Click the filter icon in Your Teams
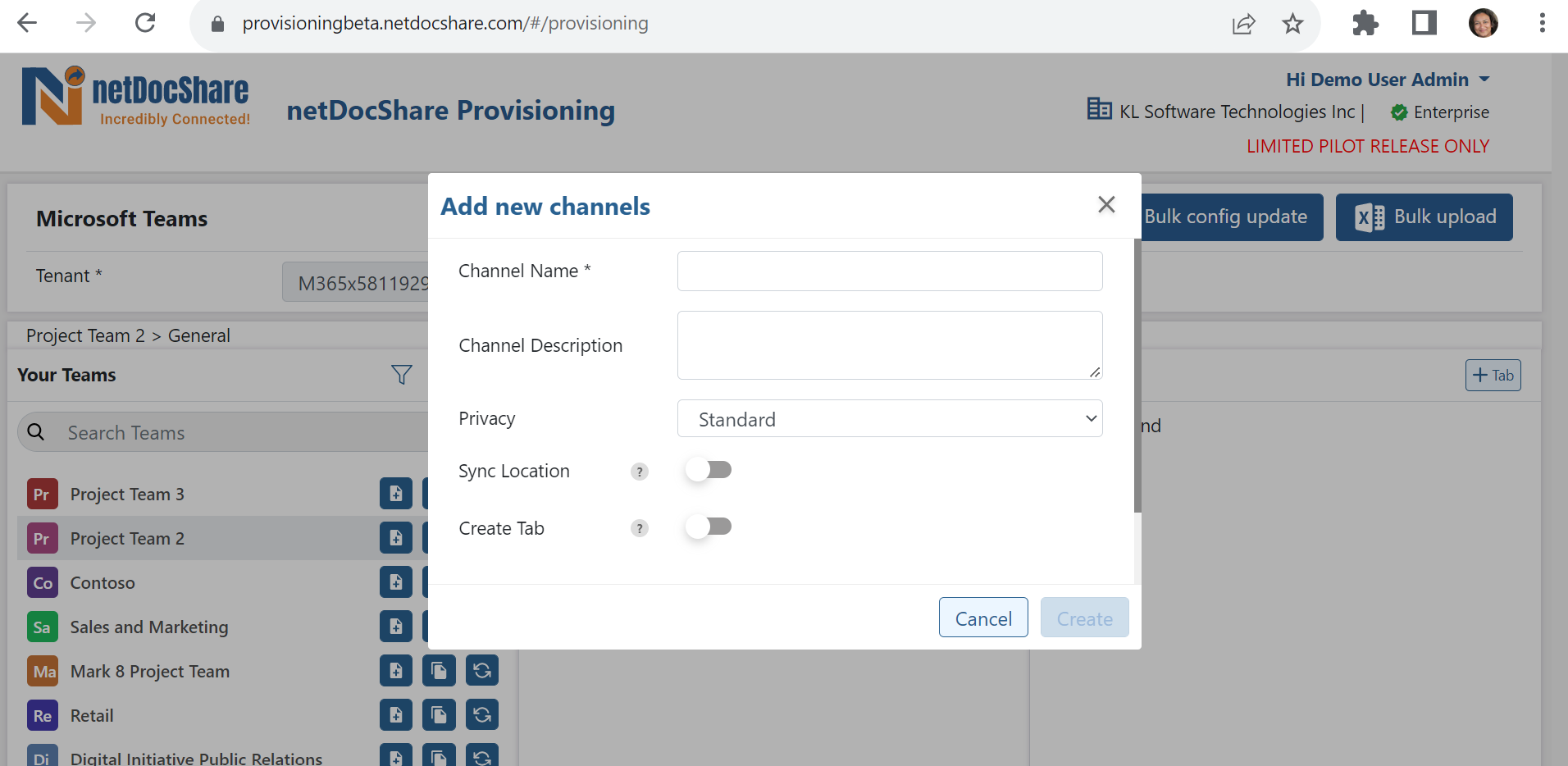 click(x=401, y=375)
